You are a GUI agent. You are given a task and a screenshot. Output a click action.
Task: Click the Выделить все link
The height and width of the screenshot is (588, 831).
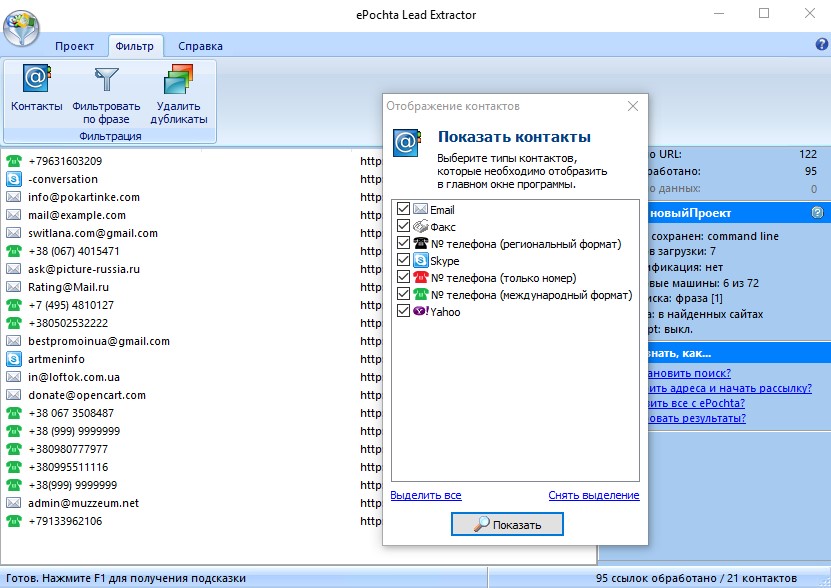pyautogui.click(x=426, y=495)
